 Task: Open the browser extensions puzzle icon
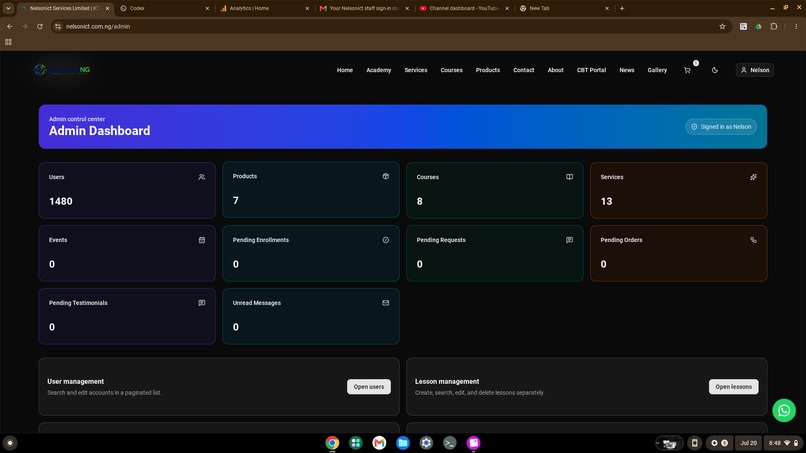click(774, 26)
